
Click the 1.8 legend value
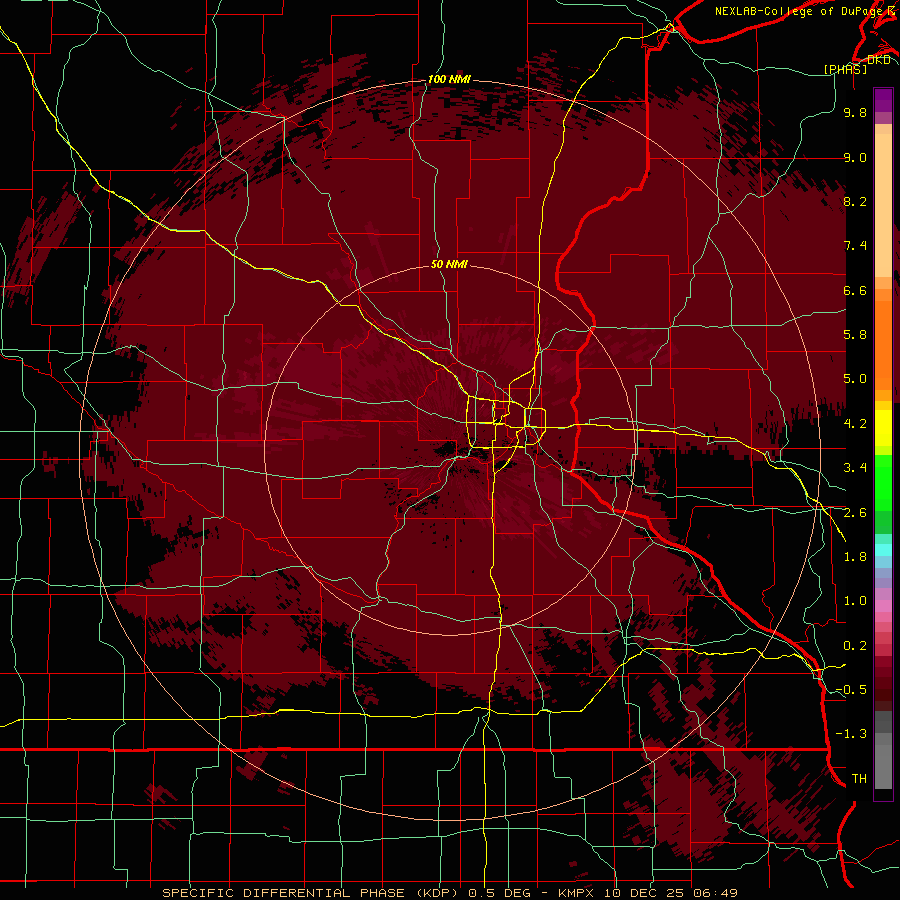(x=855, y=557)
